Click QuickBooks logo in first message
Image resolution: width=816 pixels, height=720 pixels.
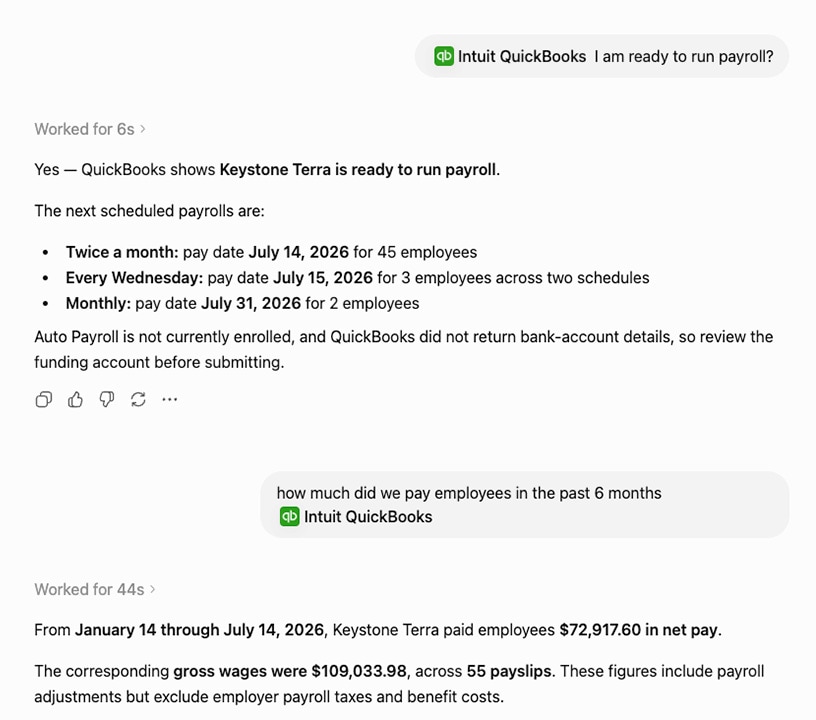click(x=444, y=56)
